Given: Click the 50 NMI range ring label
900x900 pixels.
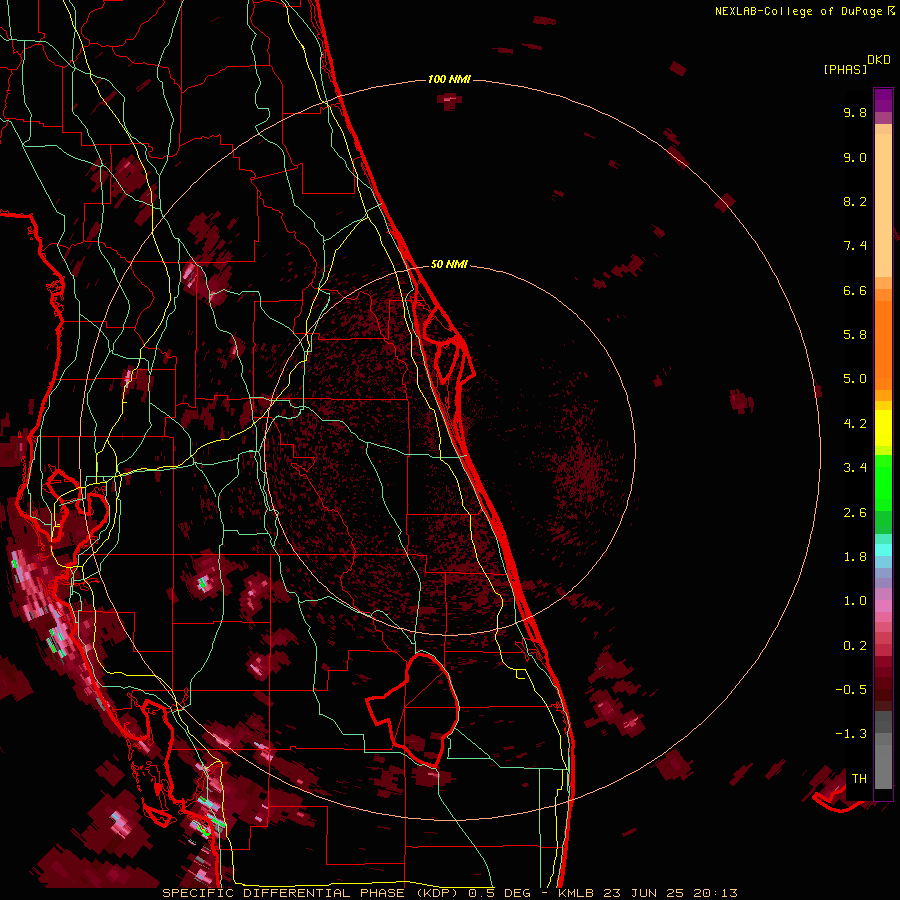Looking at the screenshot, I should point(449,264).
